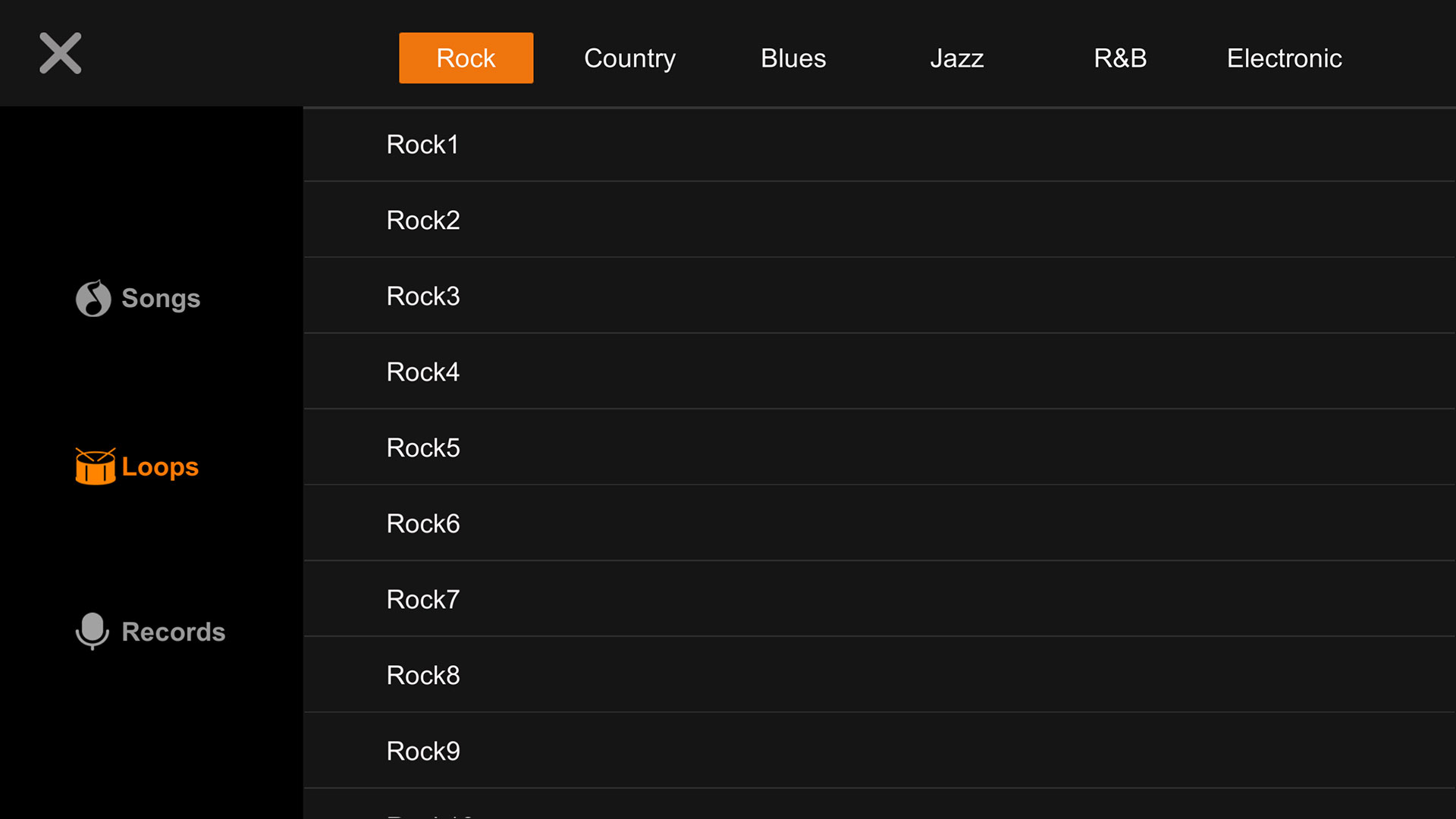This screenshot has height=819, width=1456.
Task: Tap the Rock6 loop row
Action: point(423,523)
